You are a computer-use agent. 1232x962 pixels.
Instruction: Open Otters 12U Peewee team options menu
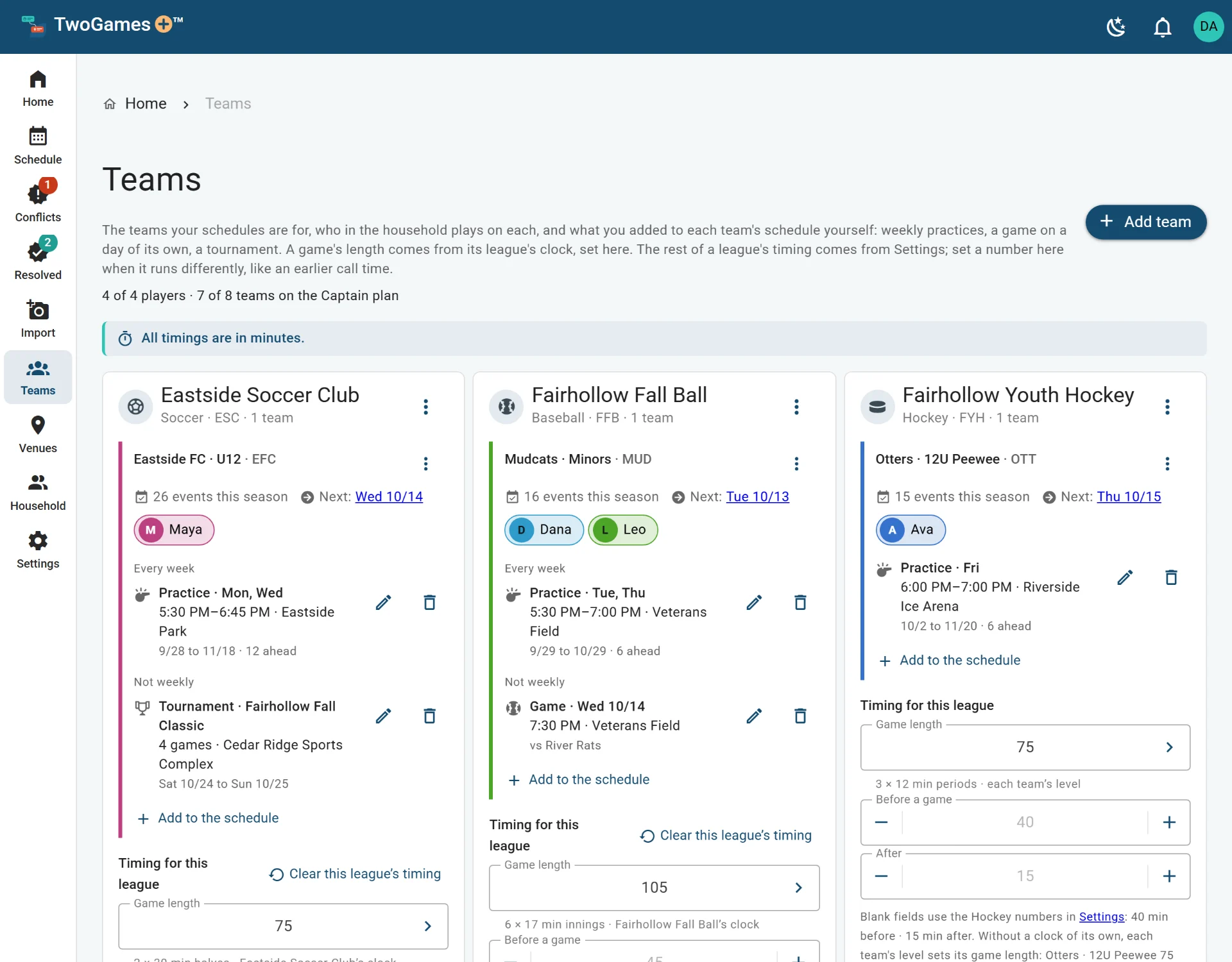pyautogui.click(x=1167, y=463)
